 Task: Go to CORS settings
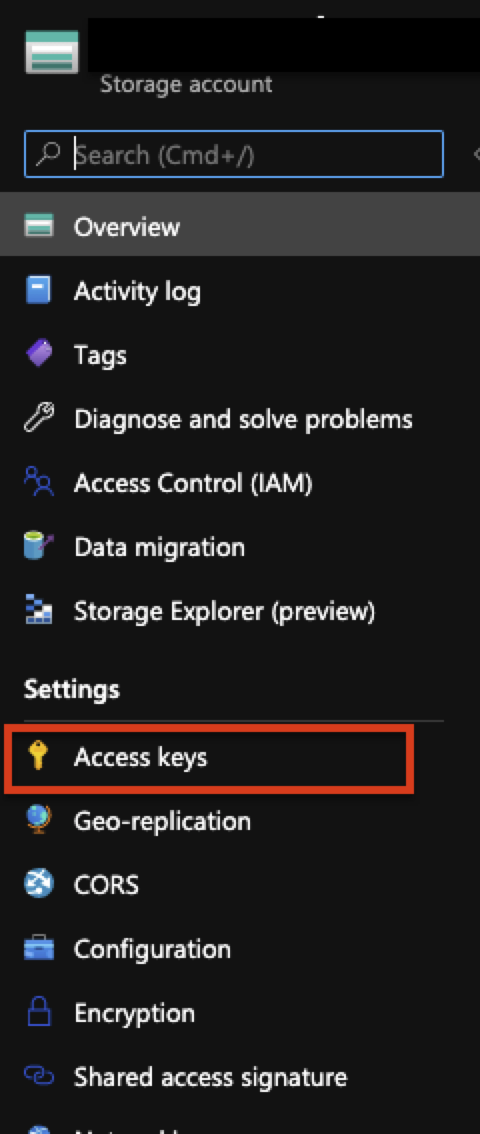tap(106, 885)
